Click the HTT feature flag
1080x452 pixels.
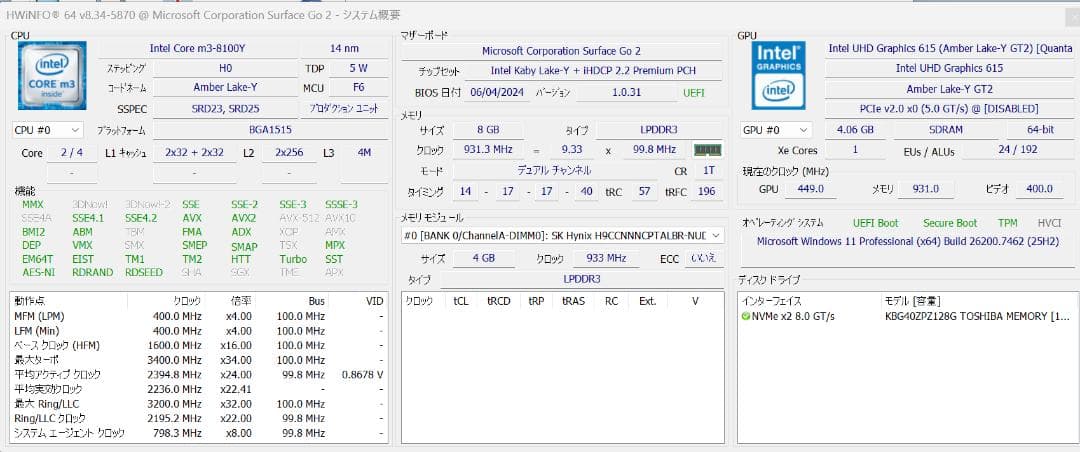[x=240, y=259]
